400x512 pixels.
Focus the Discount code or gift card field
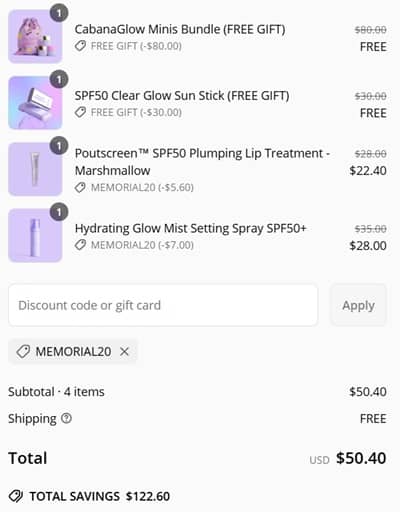tap(163, 305)
